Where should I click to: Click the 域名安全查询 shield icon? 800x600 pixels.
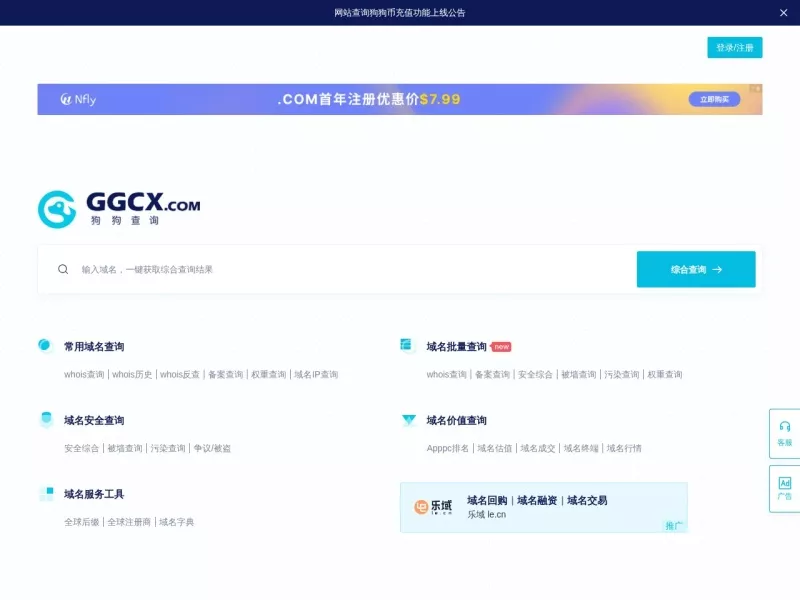[x=46, y=419]
